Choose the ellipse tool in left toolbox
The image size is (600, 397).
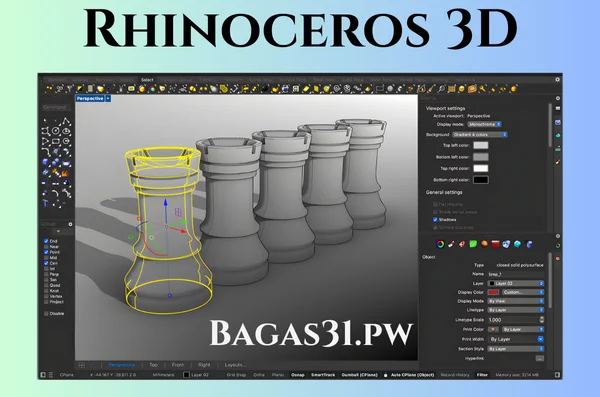(x=66, y=131)
